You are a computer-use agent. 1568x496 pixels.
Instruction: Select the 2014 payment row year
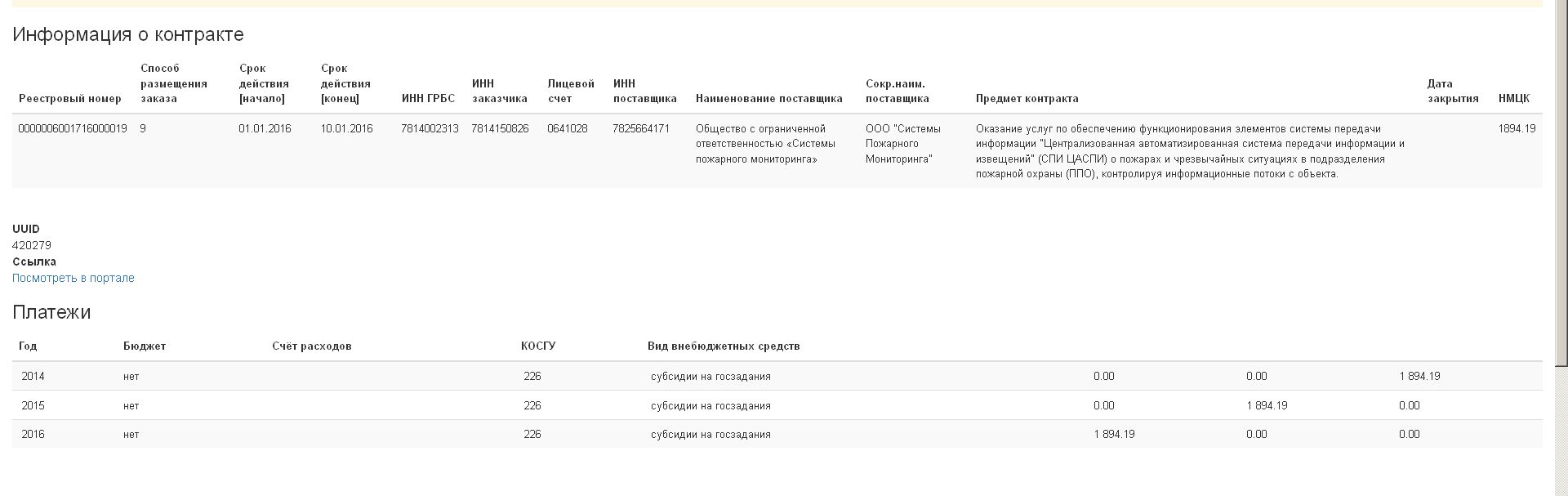(x=33, y=377)
